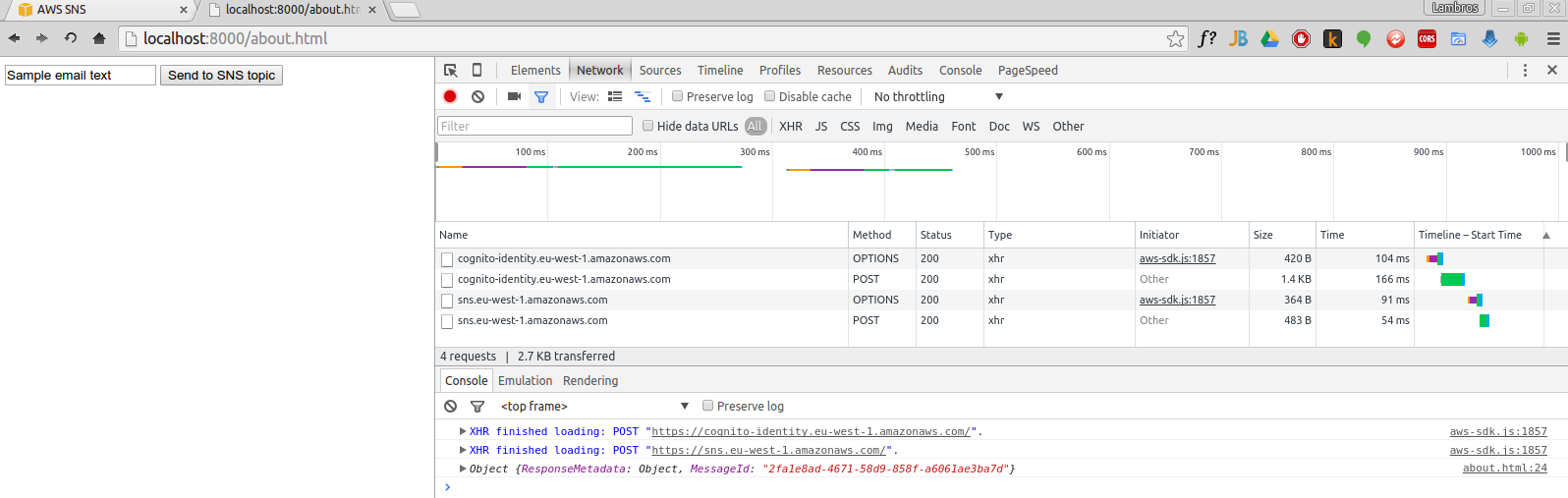Open the Emulation drawer tab
Screen dimensions: 1568x498
click(x=525, y=380)
